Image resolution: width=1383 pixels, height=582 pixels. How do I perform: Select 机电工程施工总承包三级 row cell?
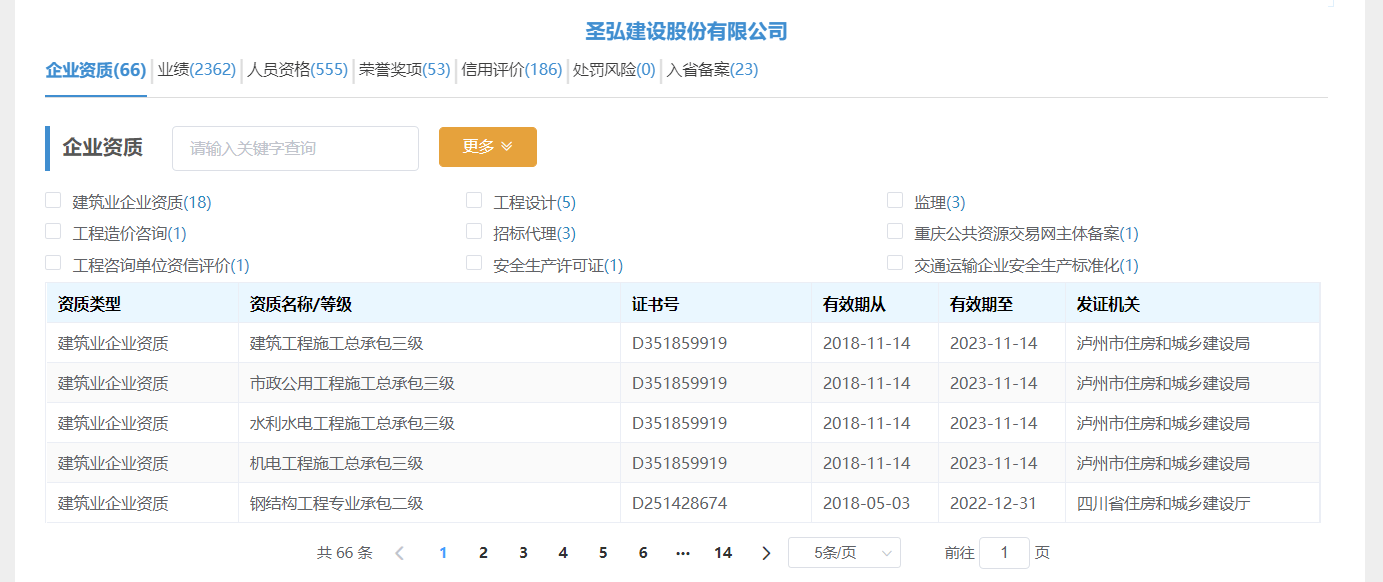429,463
